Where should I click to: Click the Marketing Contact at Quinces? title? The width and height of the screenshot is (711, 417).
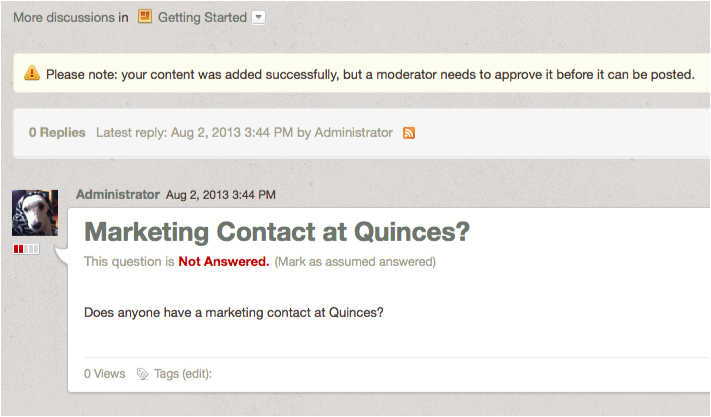[277, 232]
